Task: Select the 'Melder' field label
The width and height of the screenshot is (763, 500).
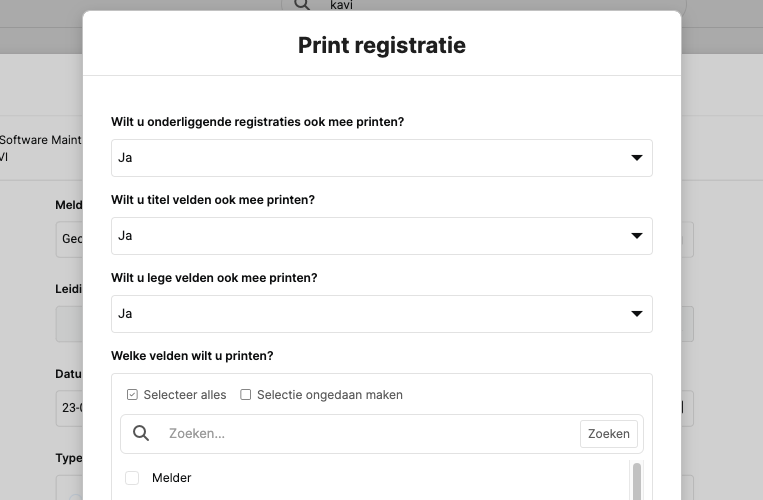Action: coord(172,478)
